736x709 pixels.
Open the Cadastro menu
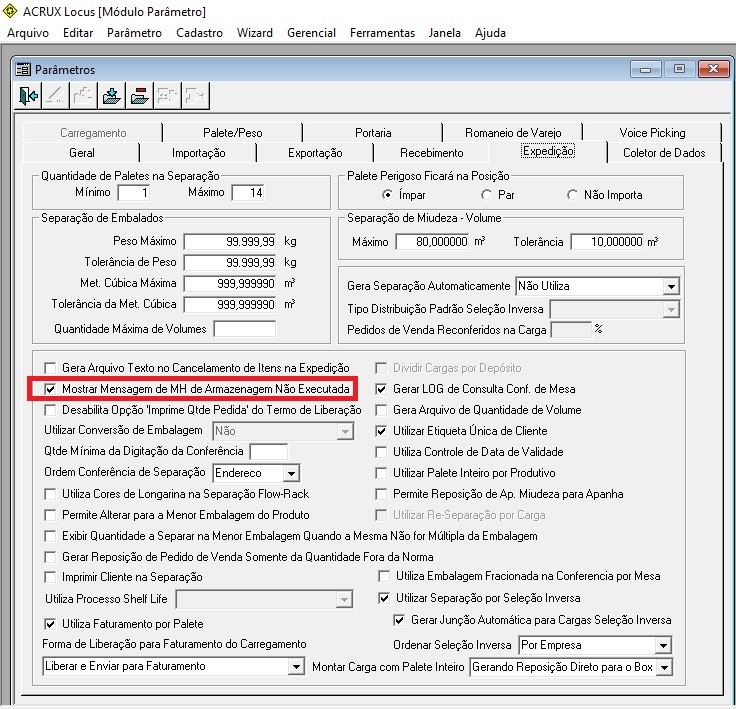pos(199,33)
